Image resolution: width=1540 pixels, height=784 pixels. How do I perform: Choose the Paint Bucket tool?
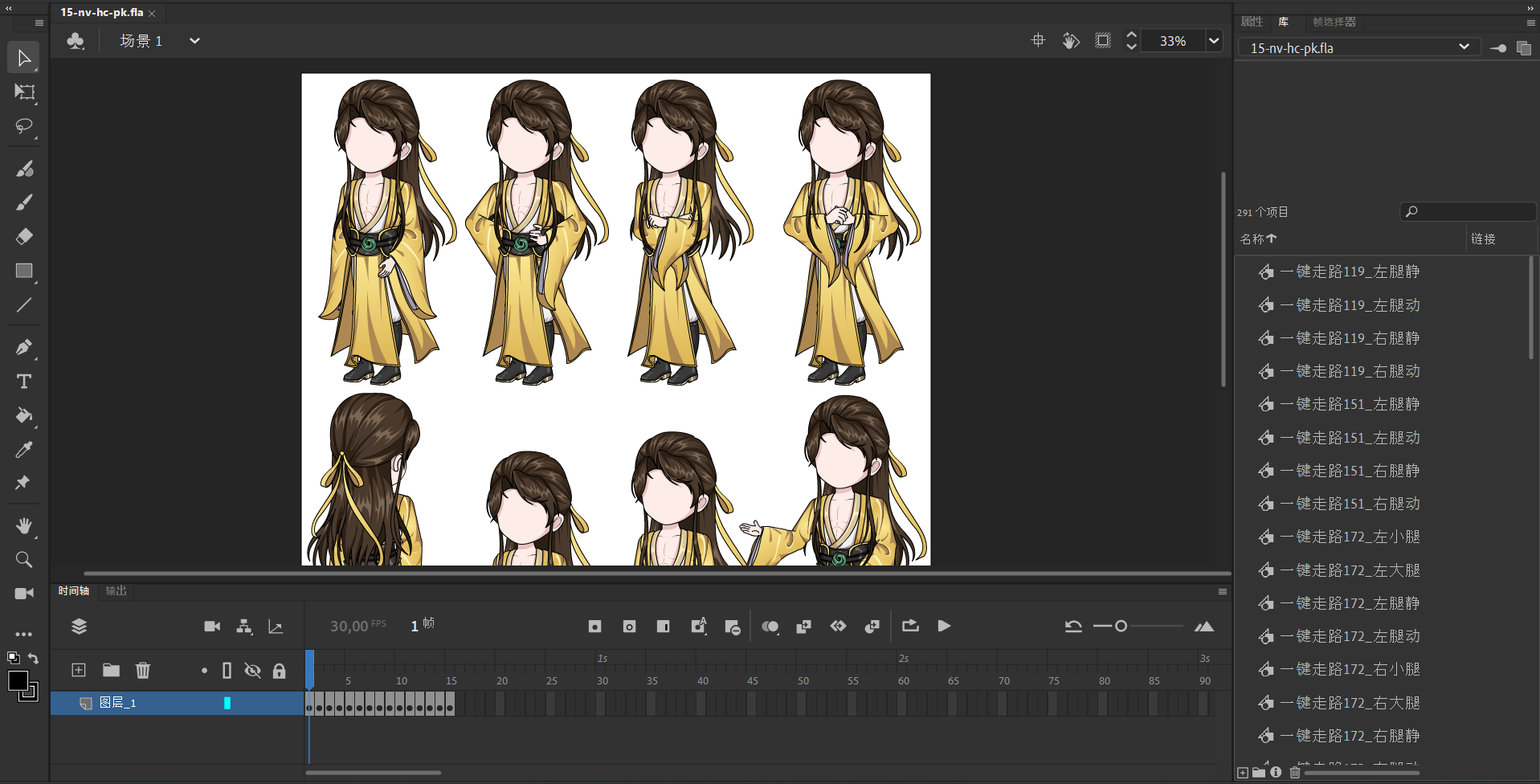24,415
